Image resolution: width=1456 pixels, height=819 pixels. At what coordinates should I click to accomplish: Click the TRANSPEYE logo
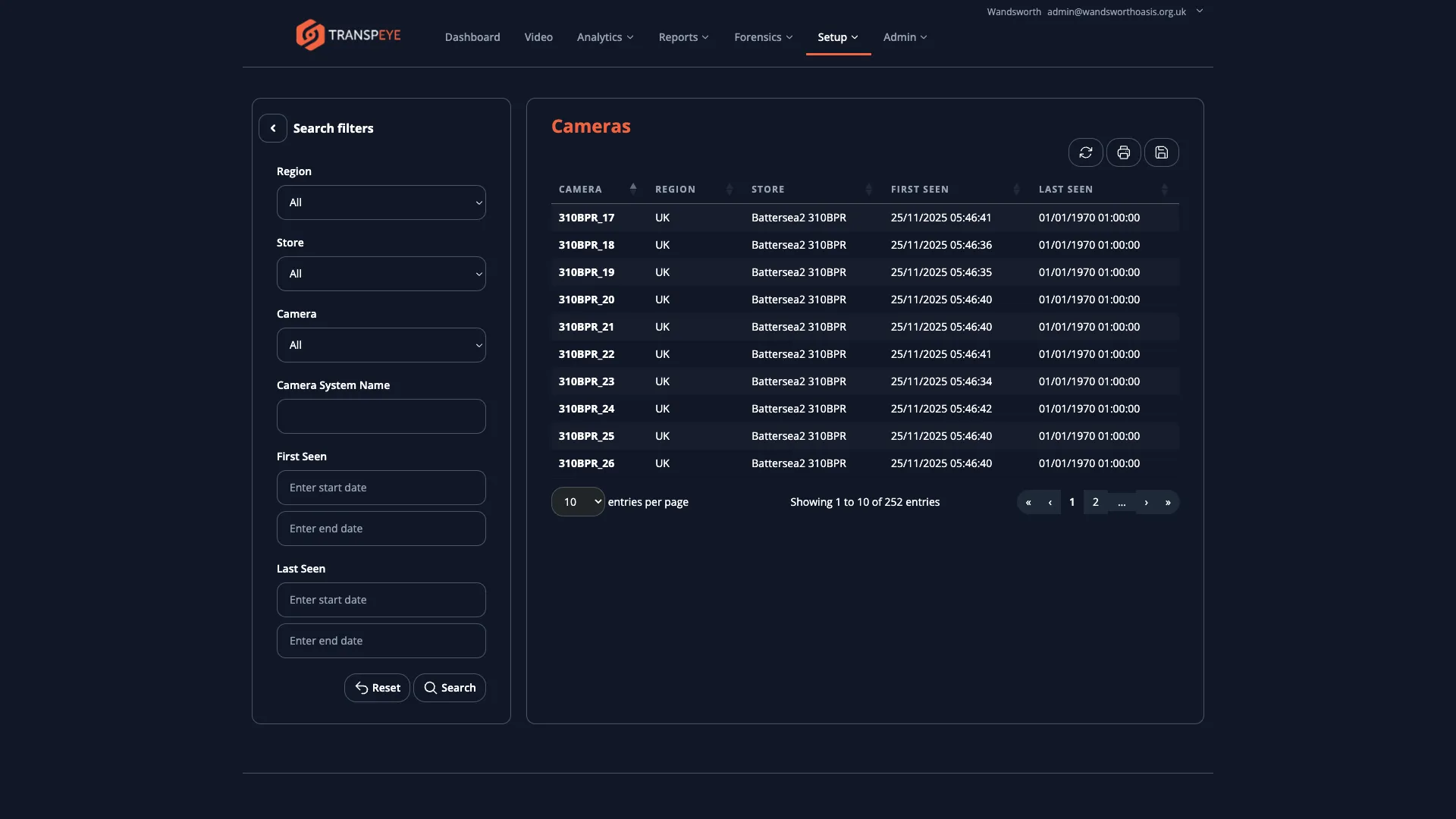pos(347,34)
